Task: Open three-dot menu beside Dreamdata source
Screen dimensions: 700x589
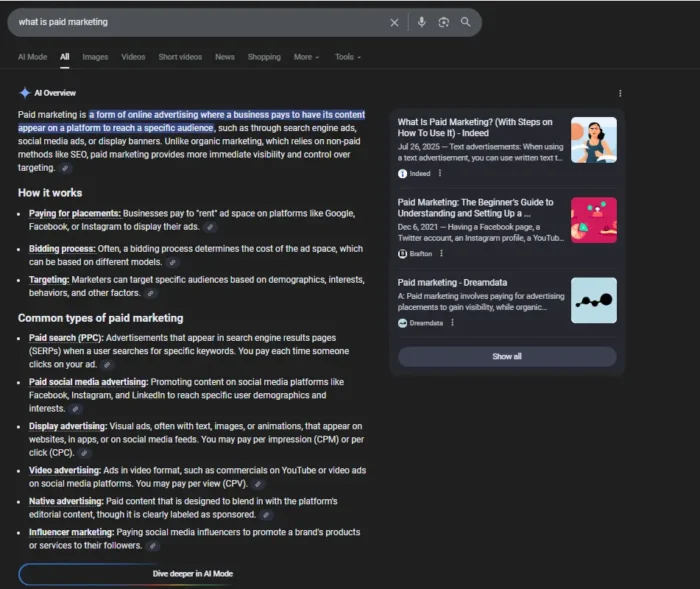Action: point(453,323)
